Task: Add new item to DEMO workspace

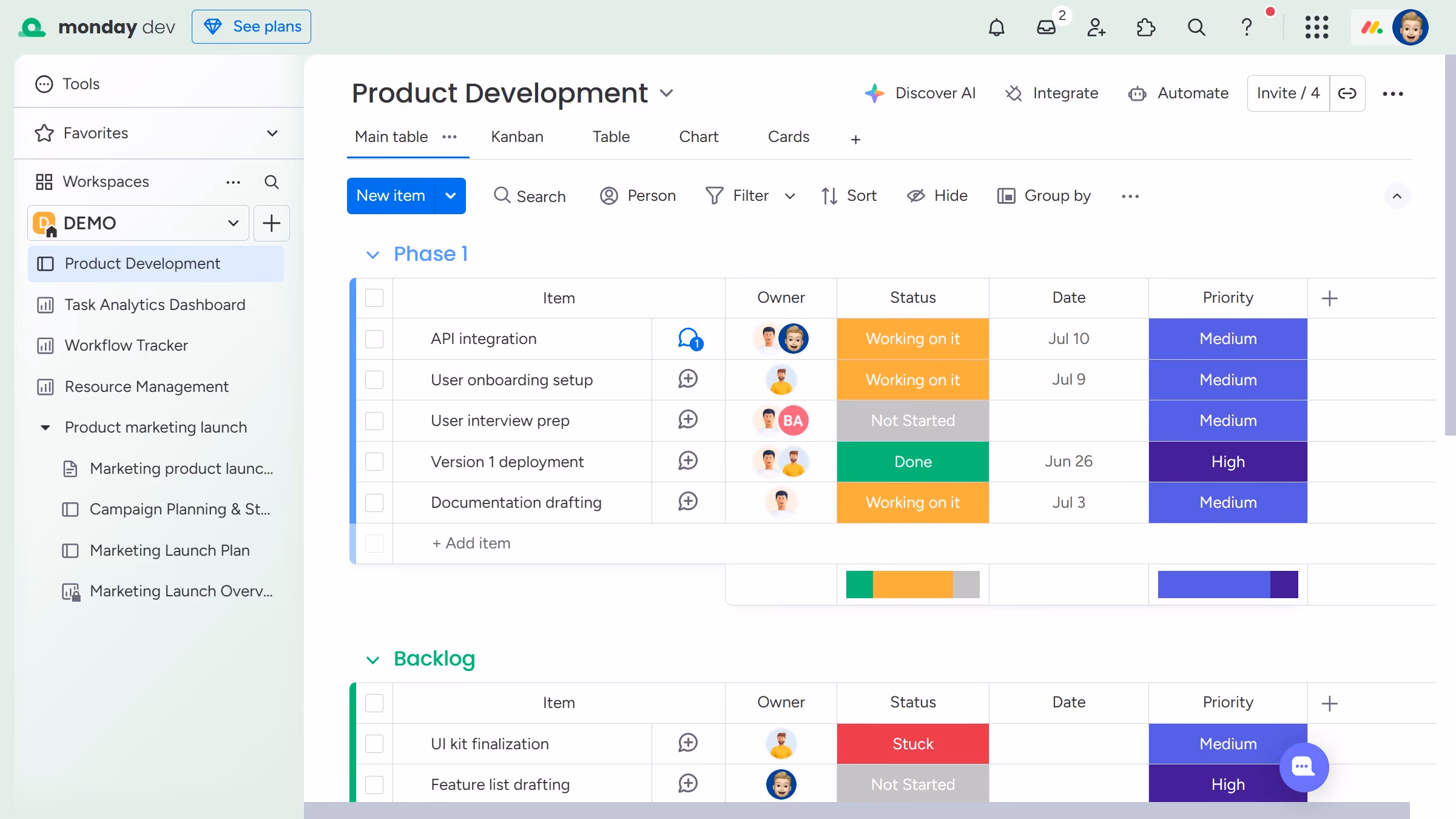Action: coord(271,223)
